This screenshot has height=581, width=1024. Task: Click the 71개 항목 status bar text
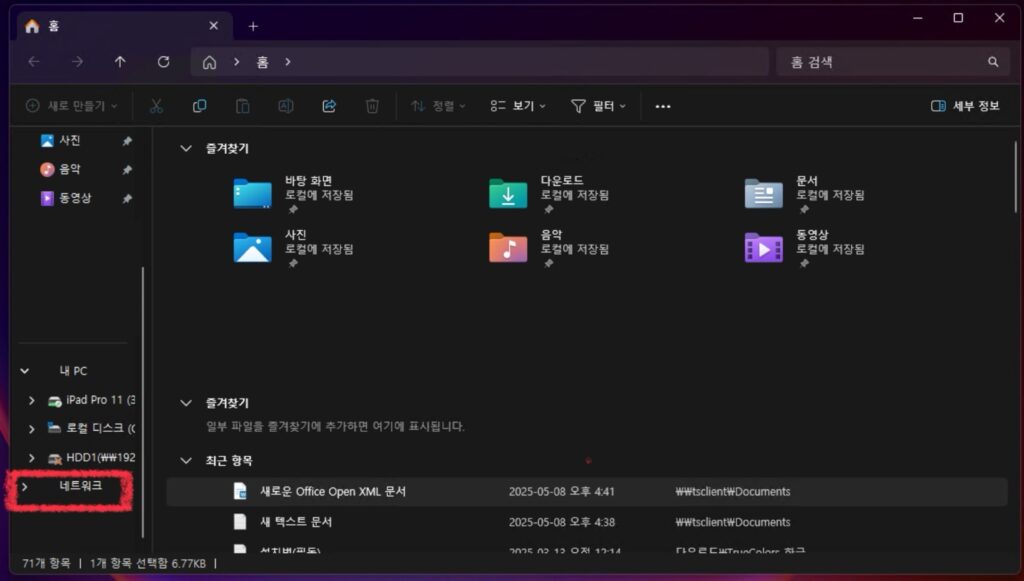pos(46,563)
